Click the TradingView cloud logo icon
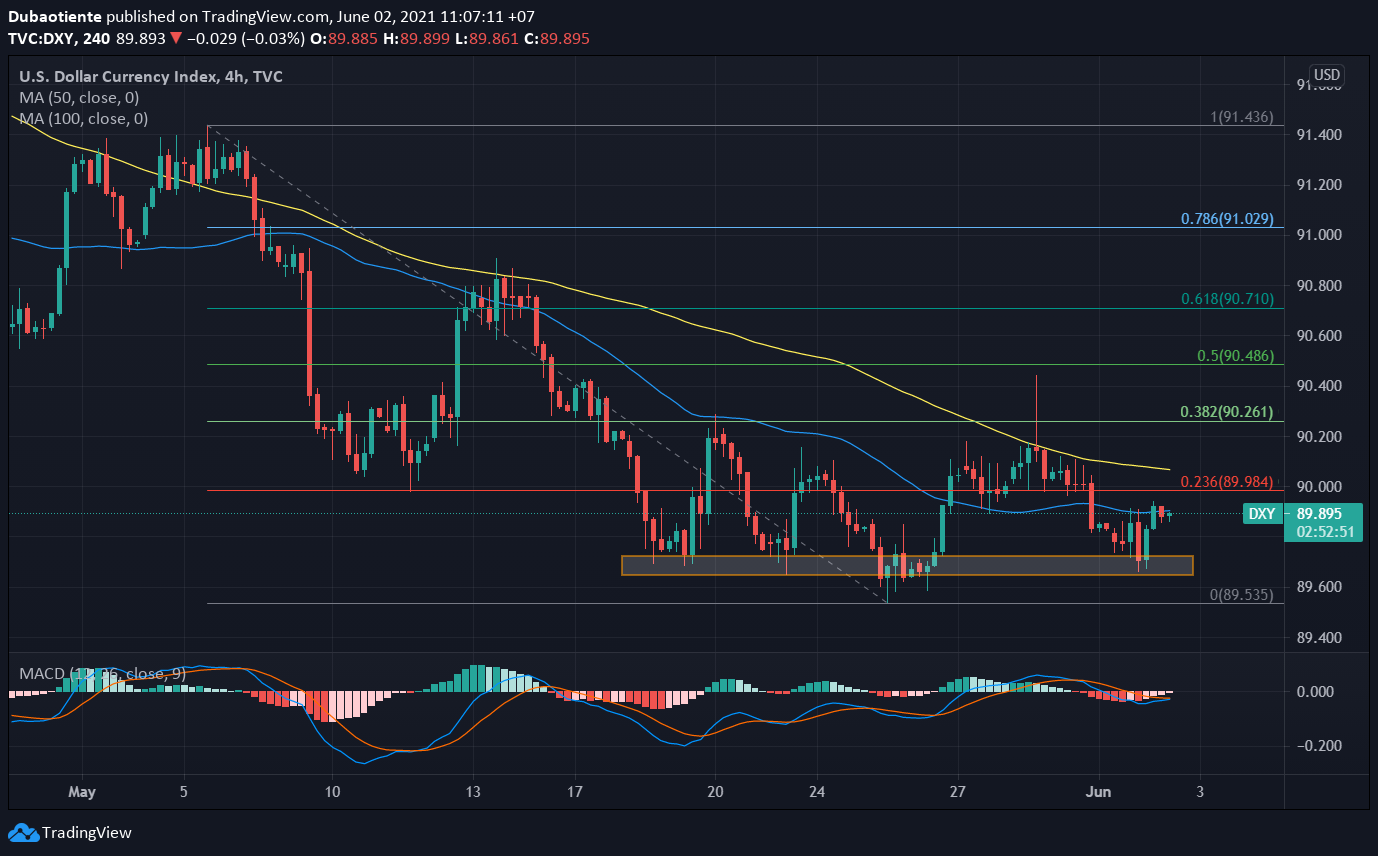This screenshot has width=1378, height=856. pyautogui.click(x=23, y=832)
